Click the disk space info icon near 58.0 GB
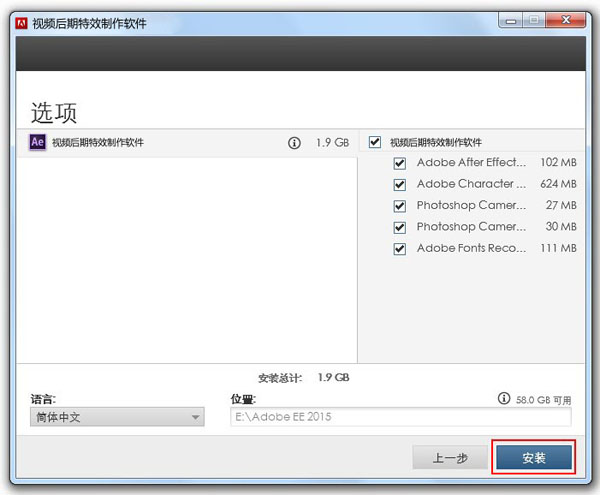The image size is (600, 495). pos(504,398)
